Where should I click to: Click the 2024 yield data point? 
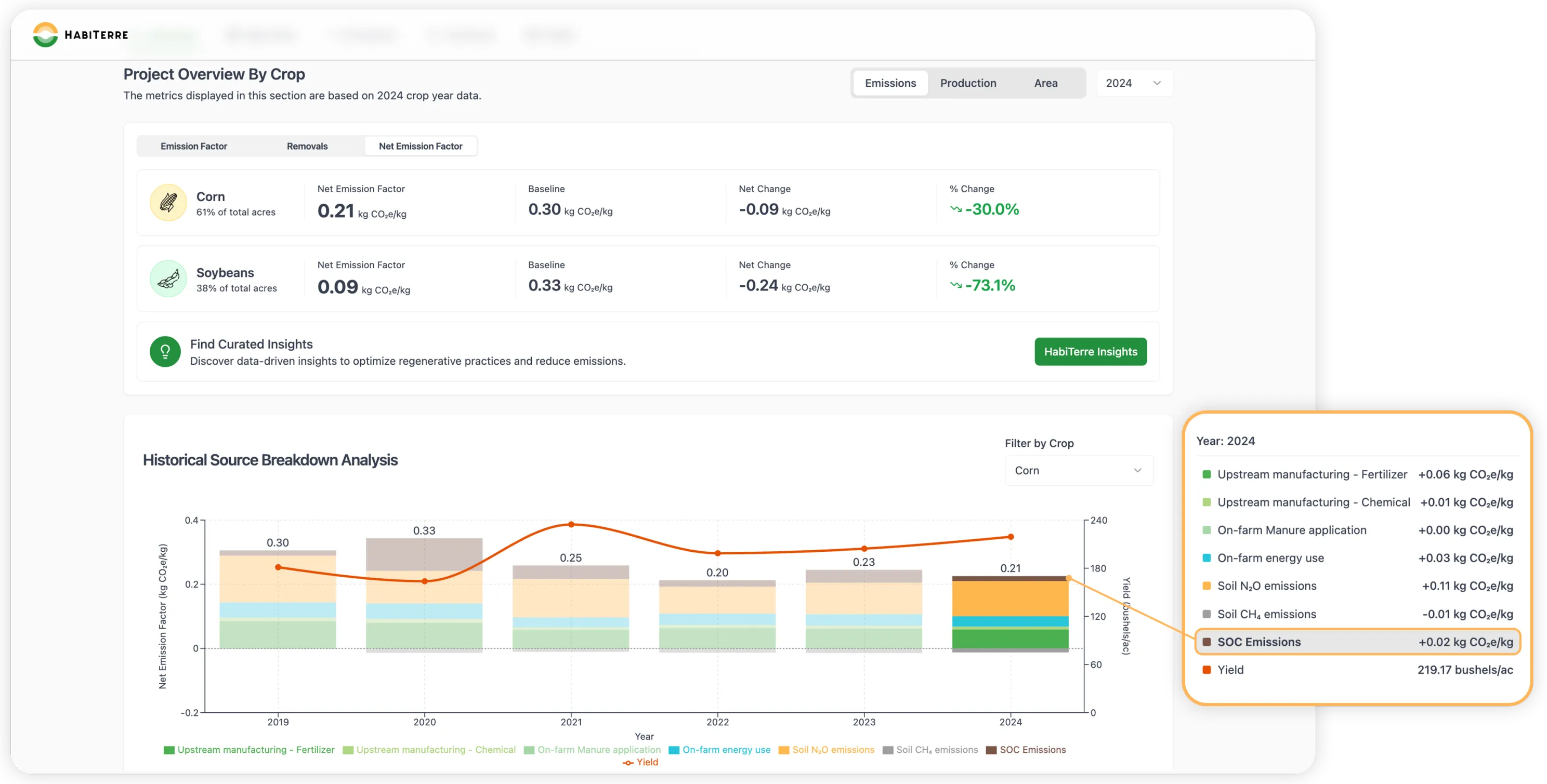pyautogui.click(x=1010, y=537)
